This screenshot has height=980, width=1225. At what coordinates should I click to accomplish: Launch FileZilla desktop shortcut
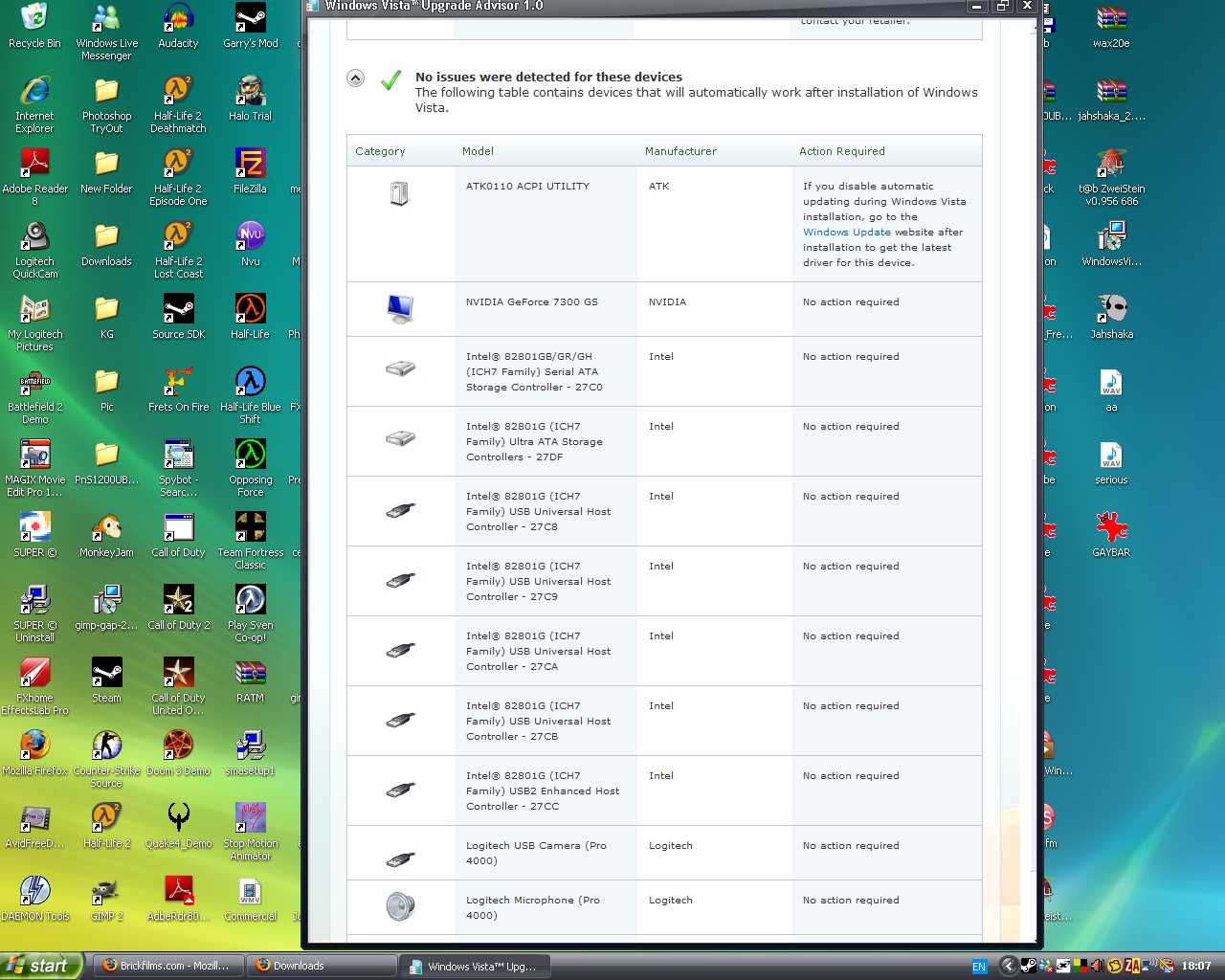pos(251,172)
